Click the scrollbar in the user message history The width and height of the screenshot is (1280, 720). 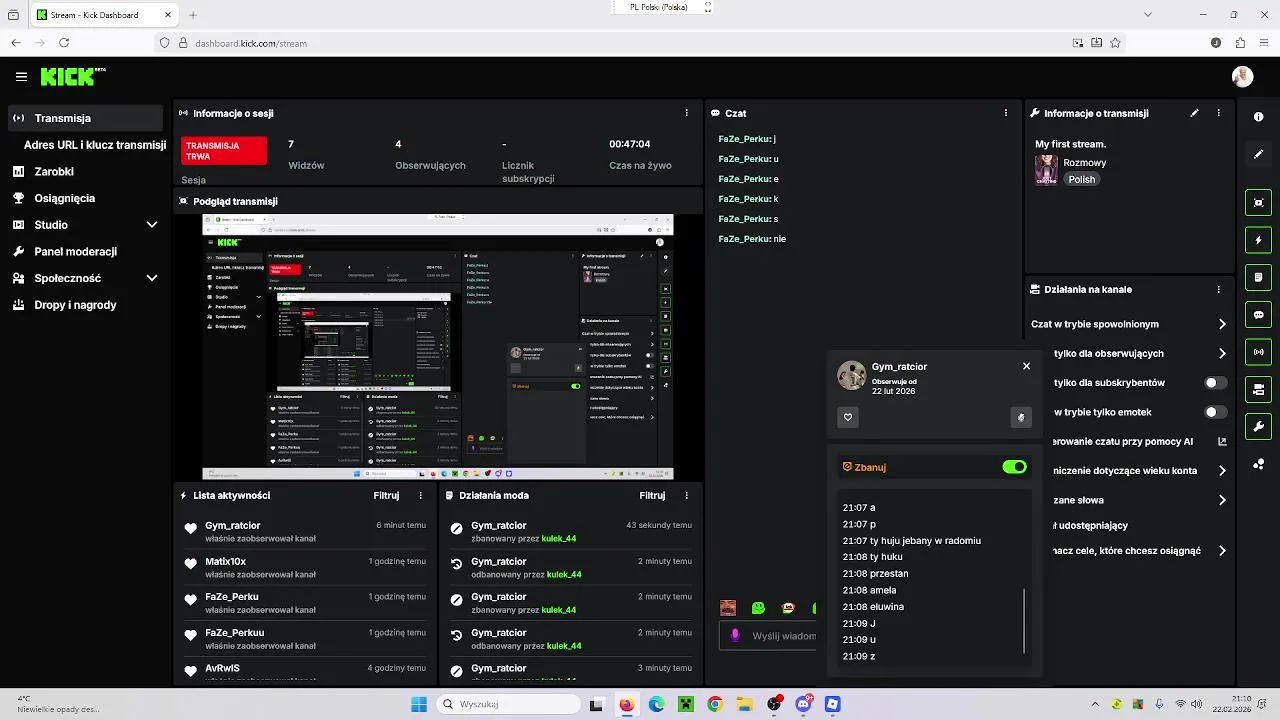coord(1024,620)
